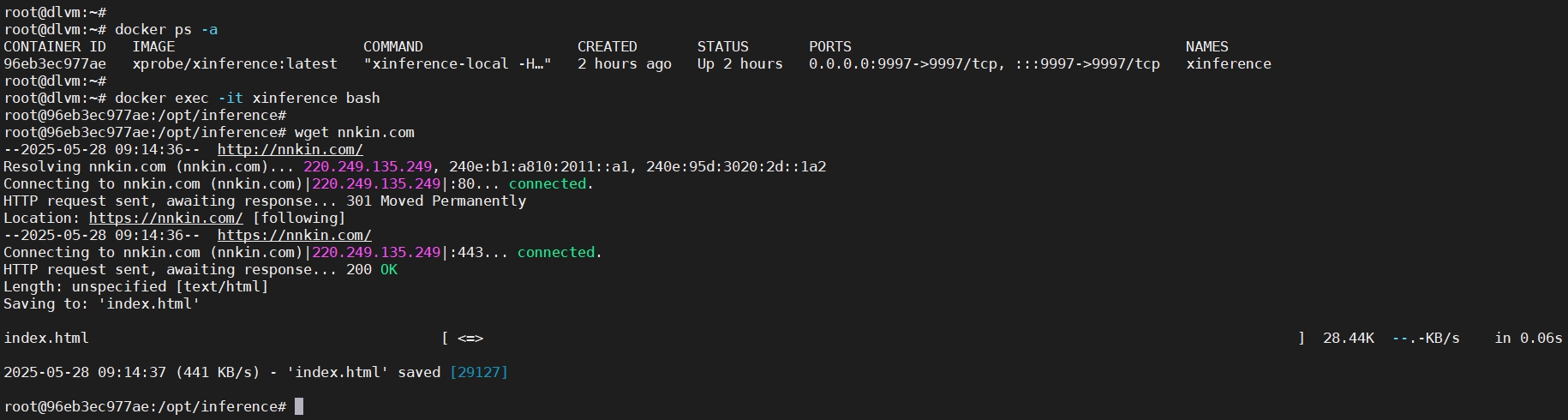Click green "connected" on the port 80 line
This screenshot has height=420, width=1568.
pos(547,183)
